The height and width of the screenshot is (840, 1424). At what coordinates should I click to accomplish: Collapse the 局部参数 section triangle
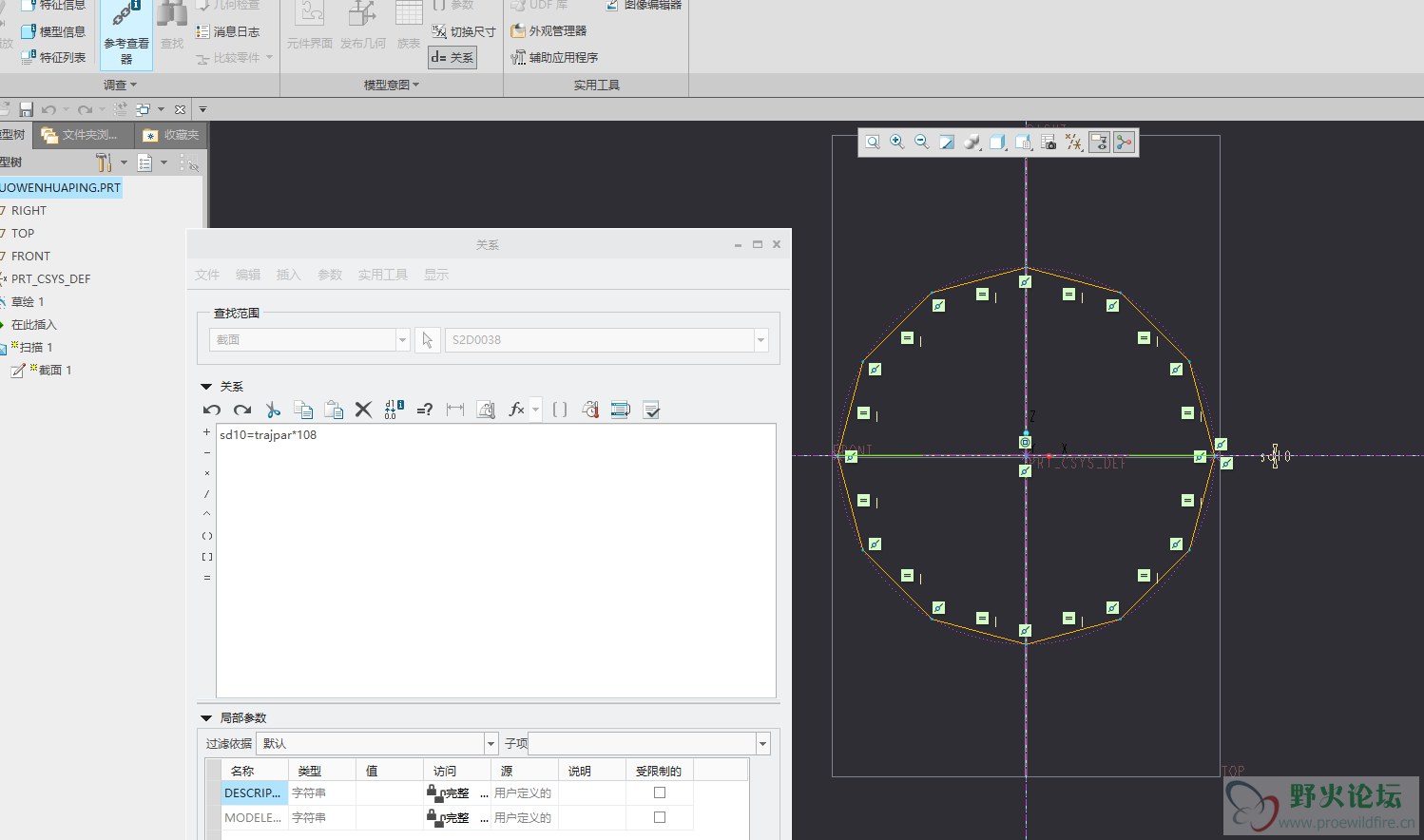(x=206, y=718)
